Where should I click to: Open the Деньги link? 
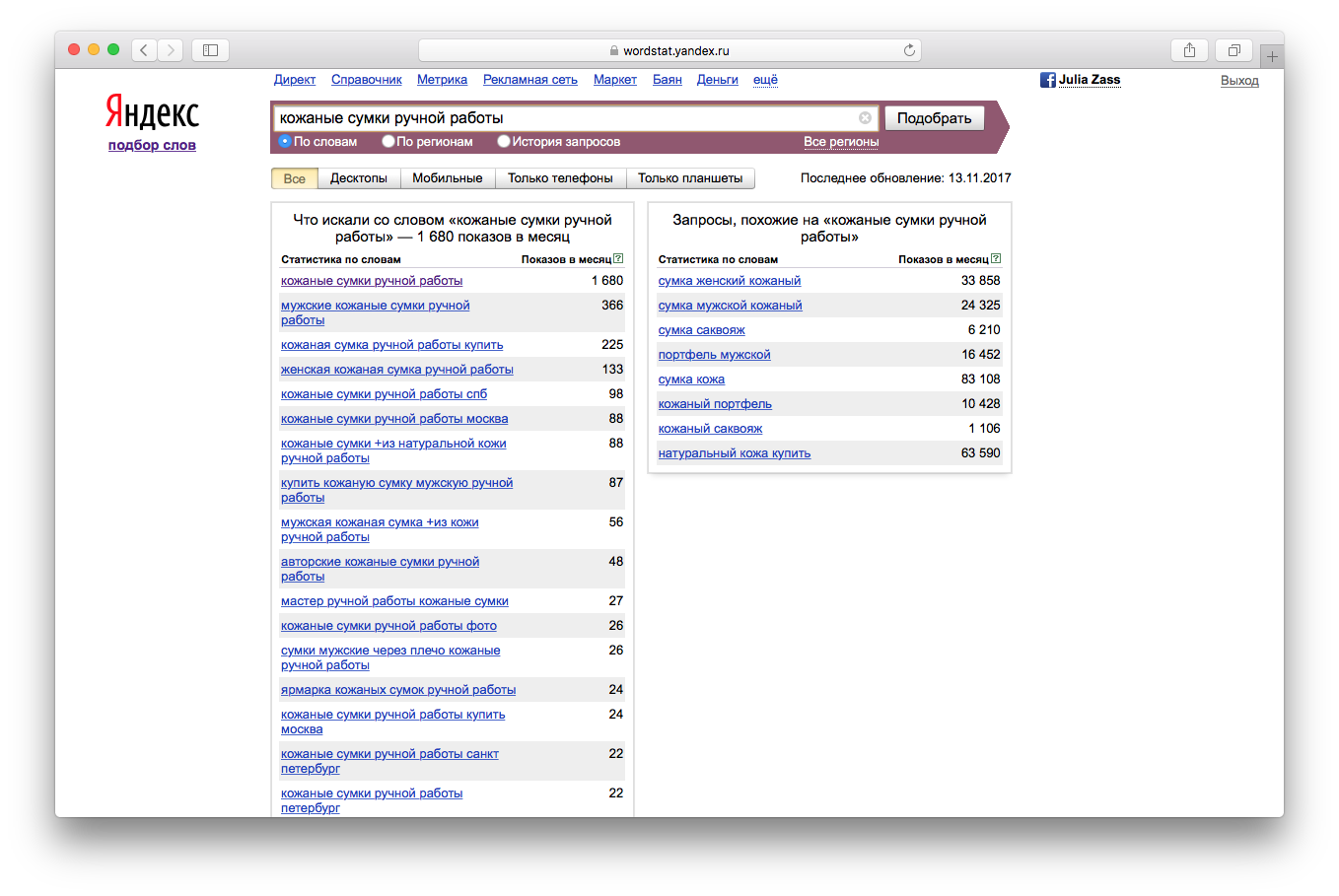pyautogui.click(x=718, y=79)
